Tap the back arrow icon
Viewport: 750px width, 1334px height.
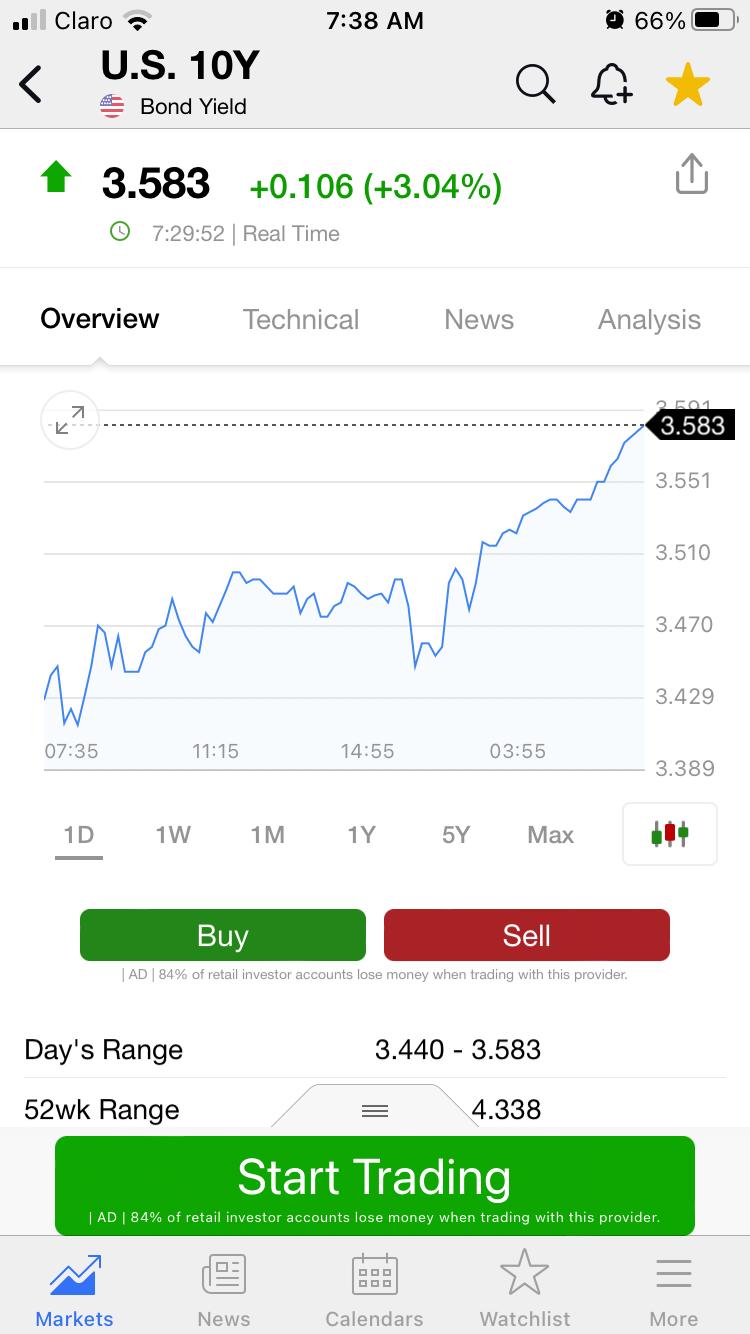[x=31, y=85]
